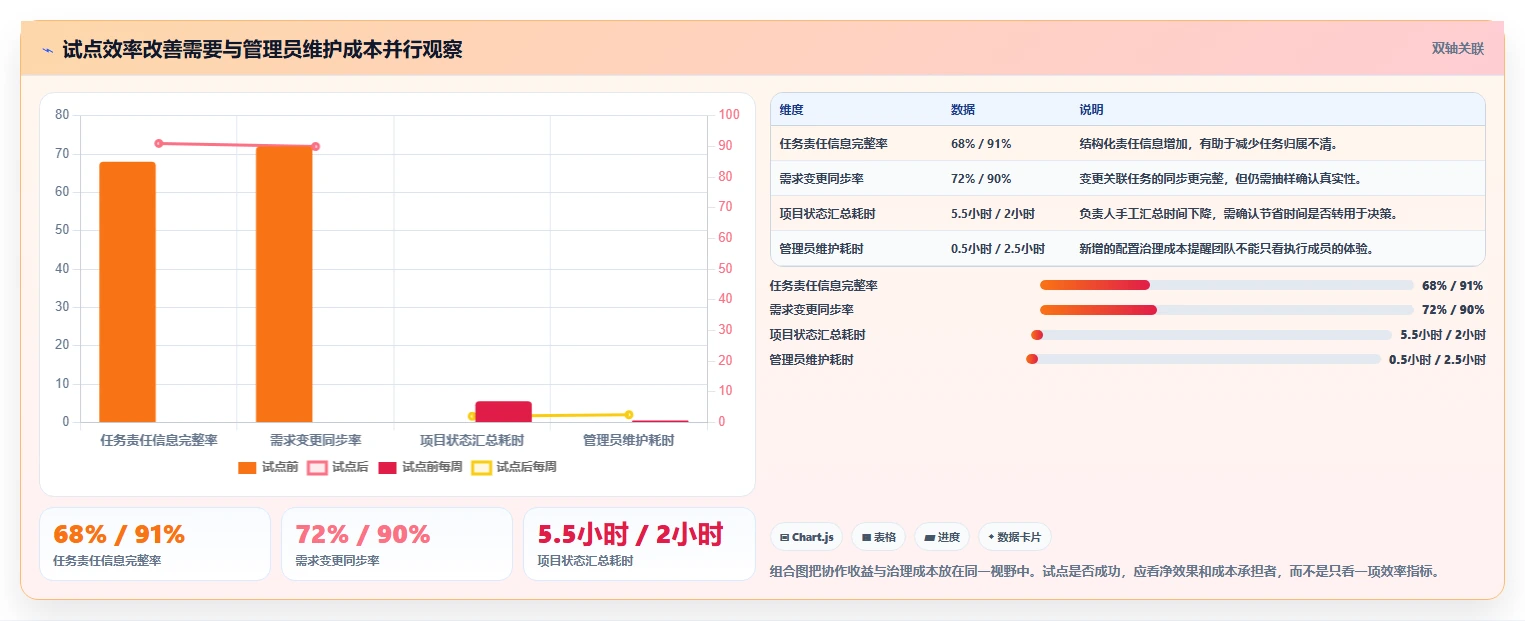This screenshot has width=1525, height=621.
Task: Select the 项目状态汇总耗时 table row name
Action: coord(827,214)
